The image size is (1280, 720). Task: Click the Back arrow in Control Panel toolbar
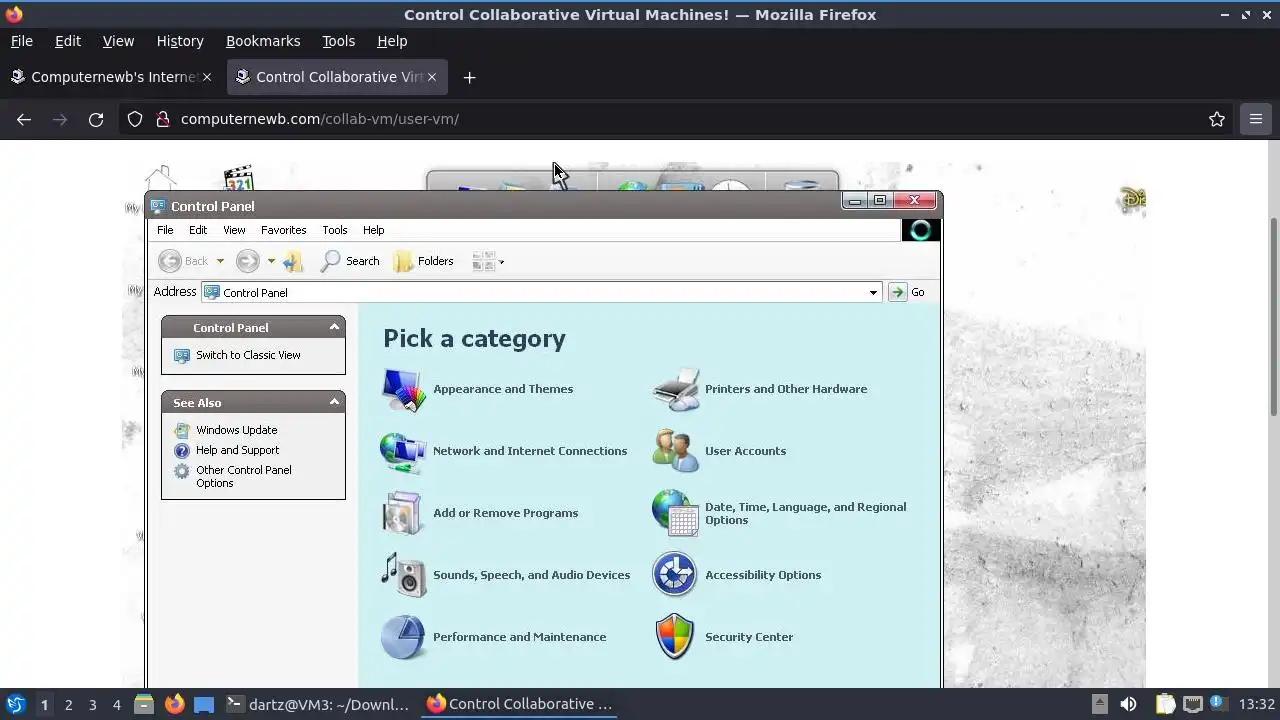(x=170, y=261)
